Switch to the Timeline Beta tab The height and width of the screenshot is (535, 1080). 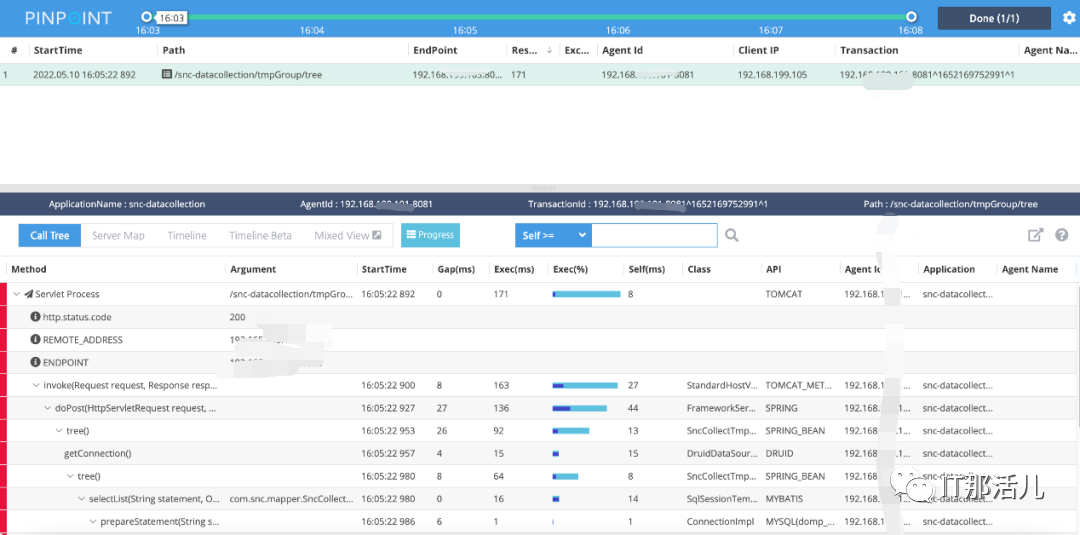(x=260, y=235)
